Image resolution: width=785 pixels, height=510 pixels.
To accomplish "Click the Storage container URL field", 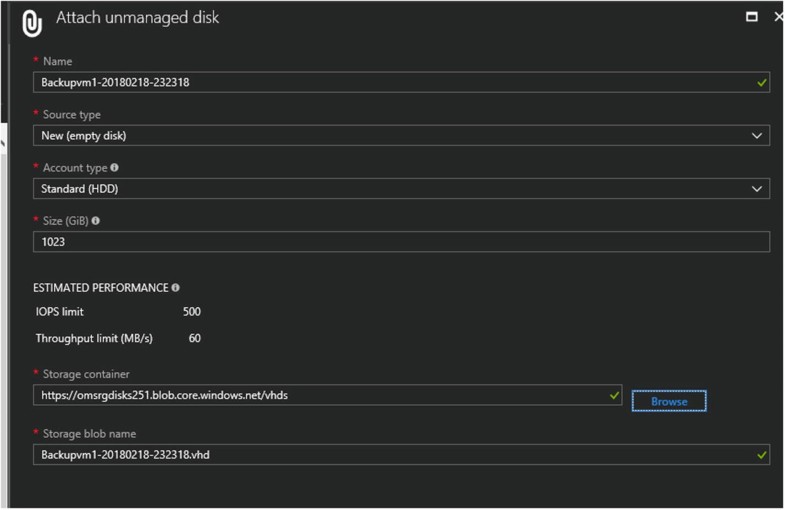I will point(320,396).
